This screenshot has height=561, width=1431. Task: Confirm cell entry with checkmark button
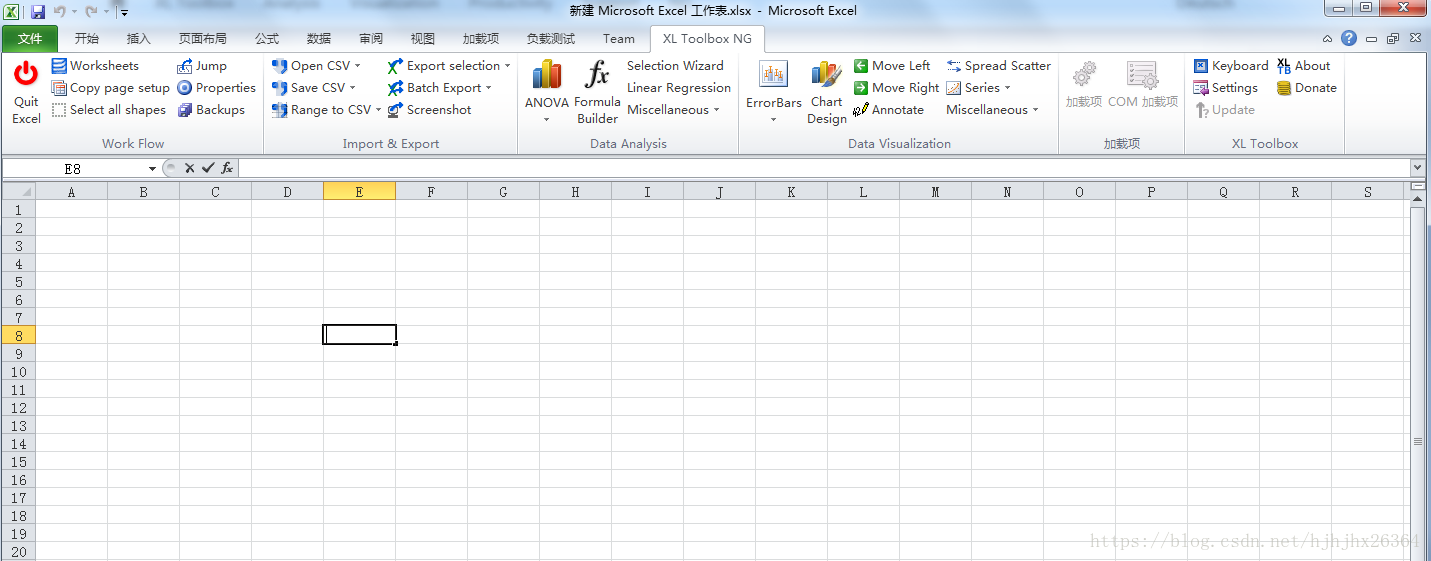(x=208, y=168)
